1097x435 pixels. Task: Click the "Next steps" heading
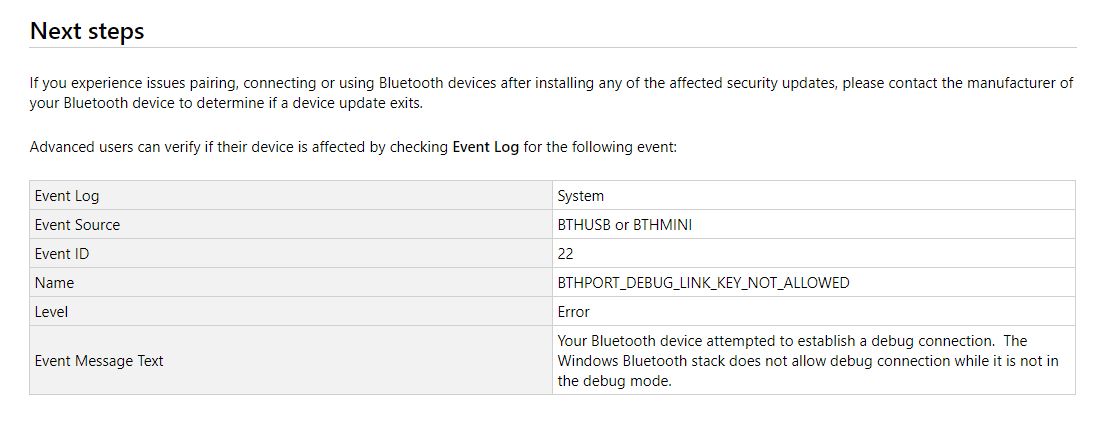87,31
